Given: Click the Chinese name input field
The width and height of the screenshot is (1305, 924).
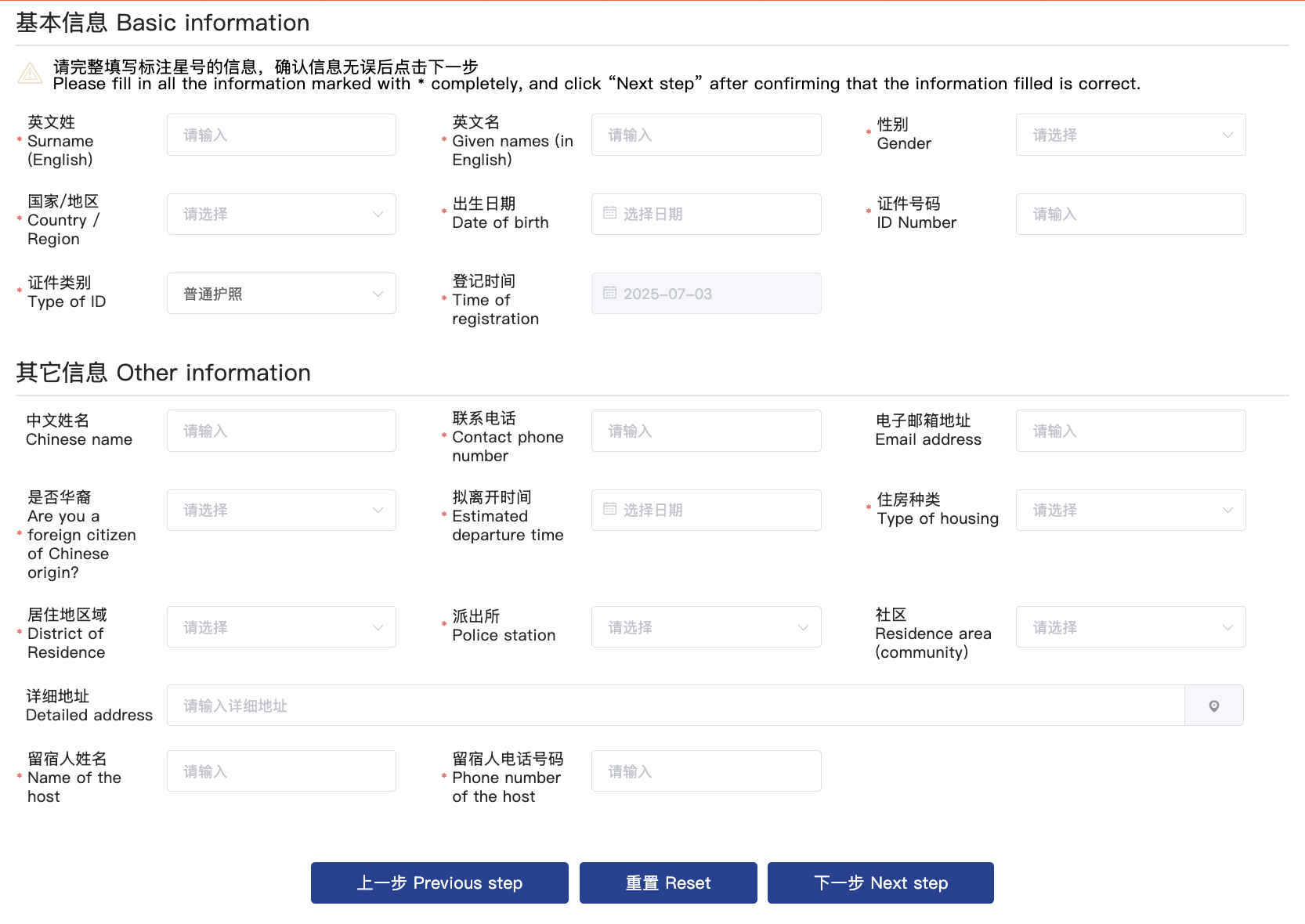Looking at the screenshot, I should (281, 431).
